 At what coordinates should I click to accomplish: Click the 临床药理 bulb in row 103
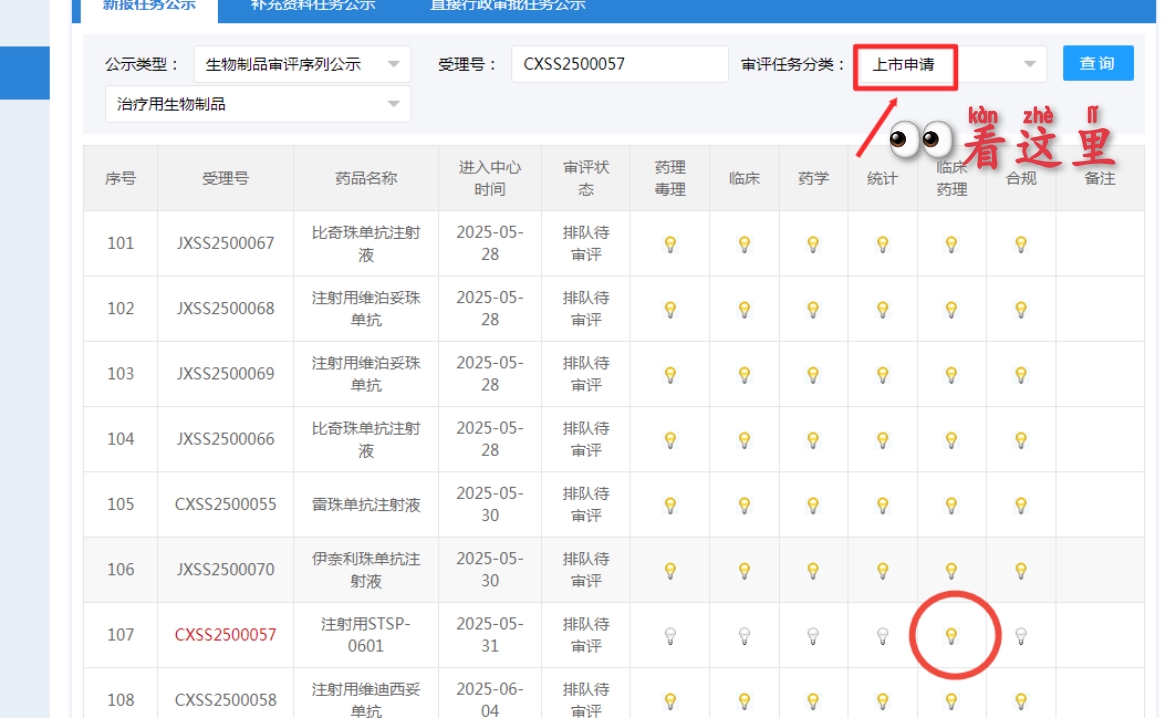(951, 374)
